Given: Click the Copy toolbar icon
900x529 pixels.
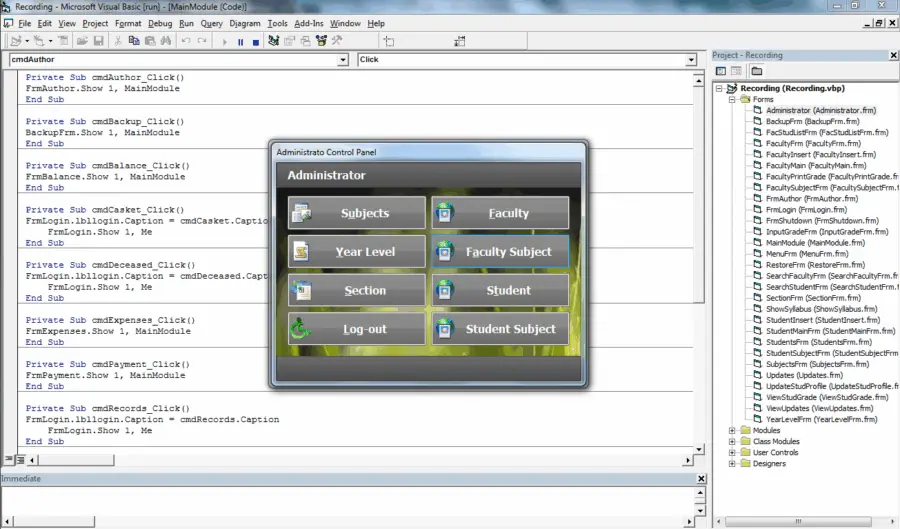Looking at the screenshot, I should coord(134,41).
